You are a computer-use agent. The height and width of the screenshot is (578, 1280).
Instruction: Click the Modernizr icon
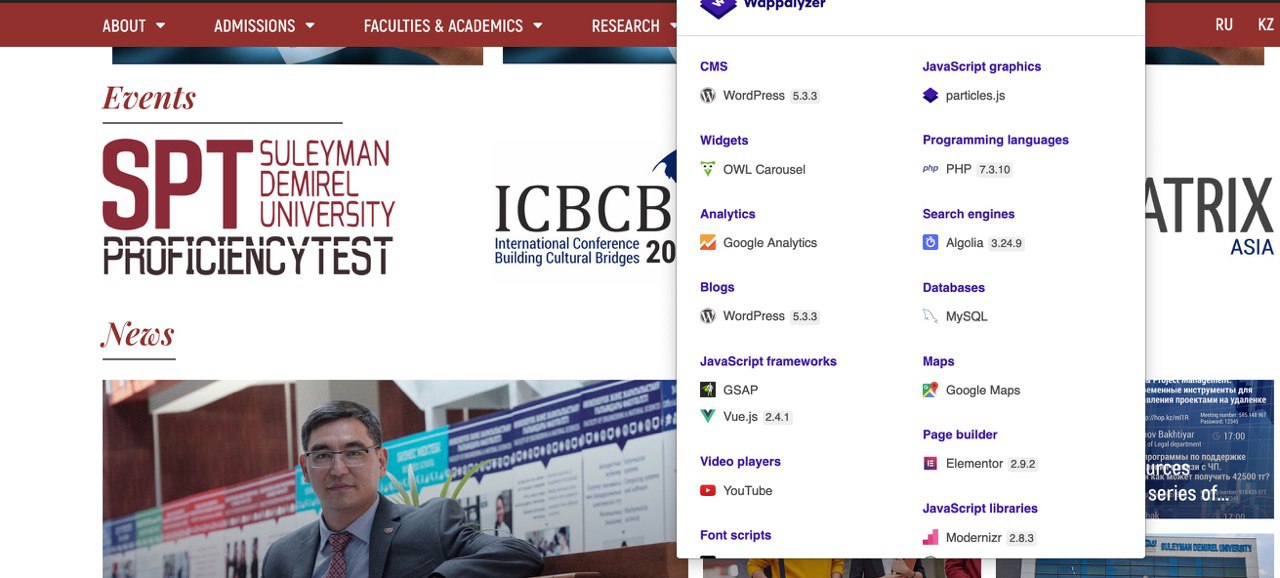click(x=931, y=537)
